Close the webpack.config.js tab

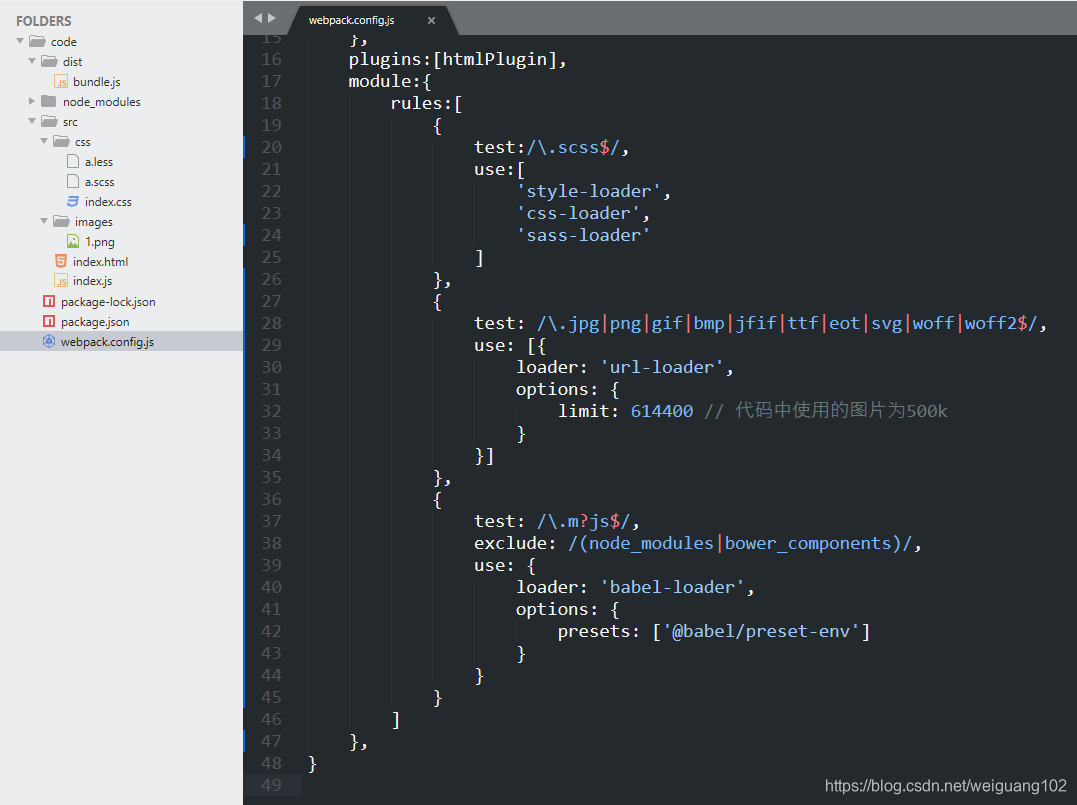[431, 21]
